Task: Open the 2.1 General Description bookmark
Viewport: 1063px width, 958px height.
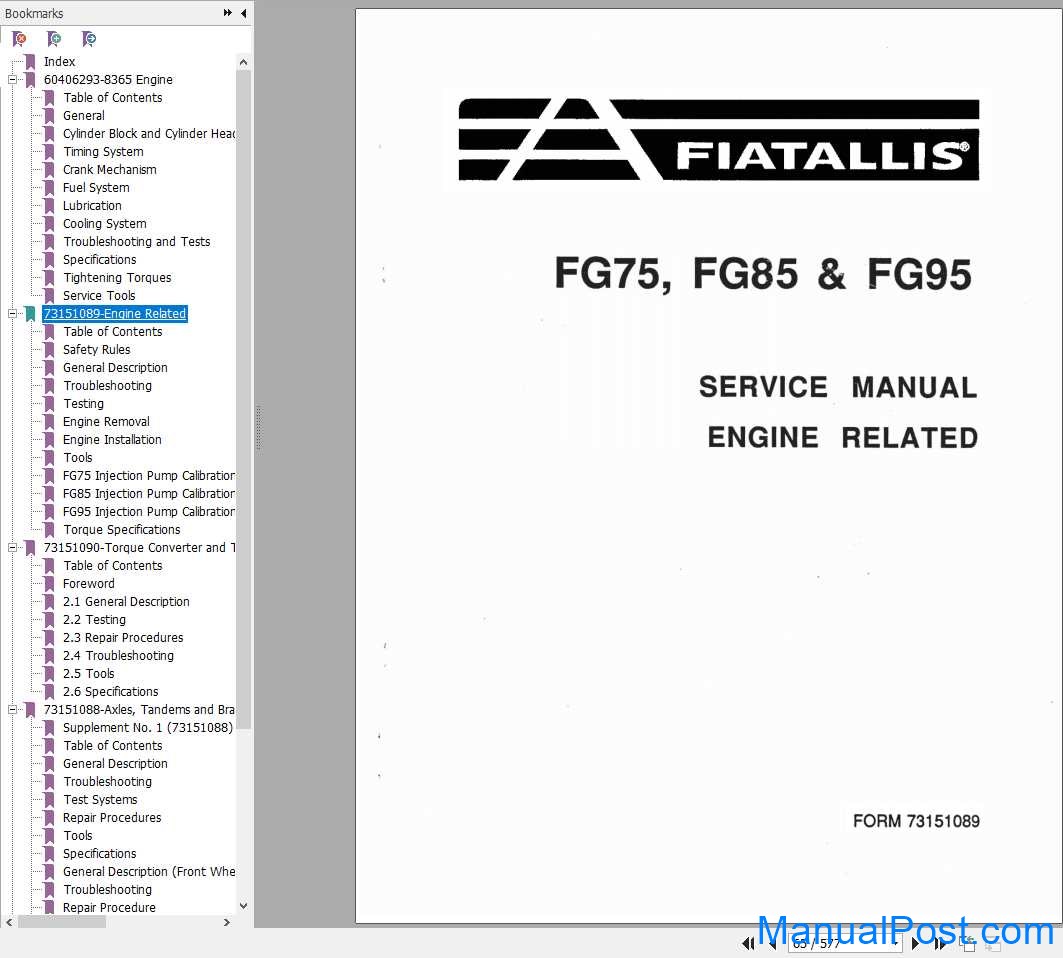Action: pos(127,601)
